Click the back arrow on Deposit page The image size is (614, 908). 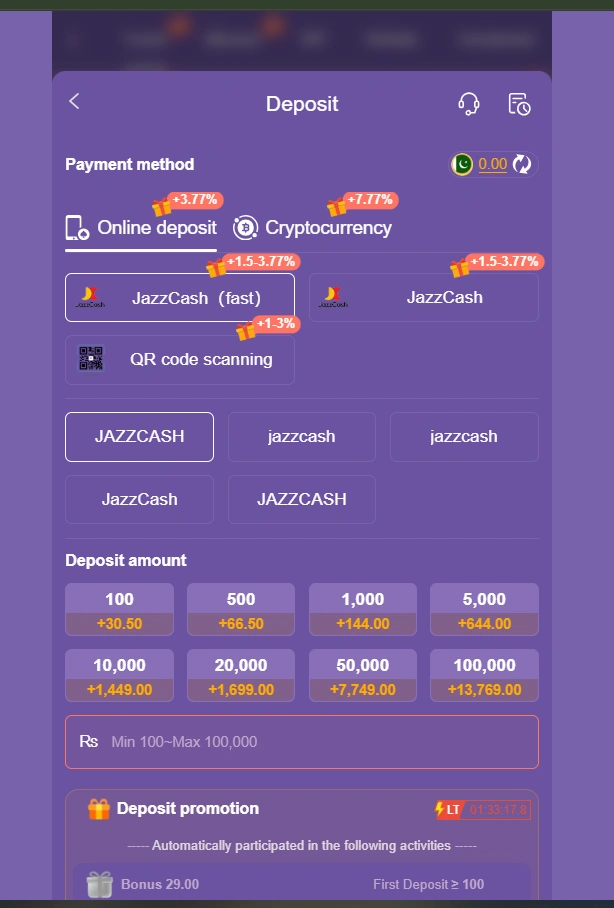(x=73, y=101)
